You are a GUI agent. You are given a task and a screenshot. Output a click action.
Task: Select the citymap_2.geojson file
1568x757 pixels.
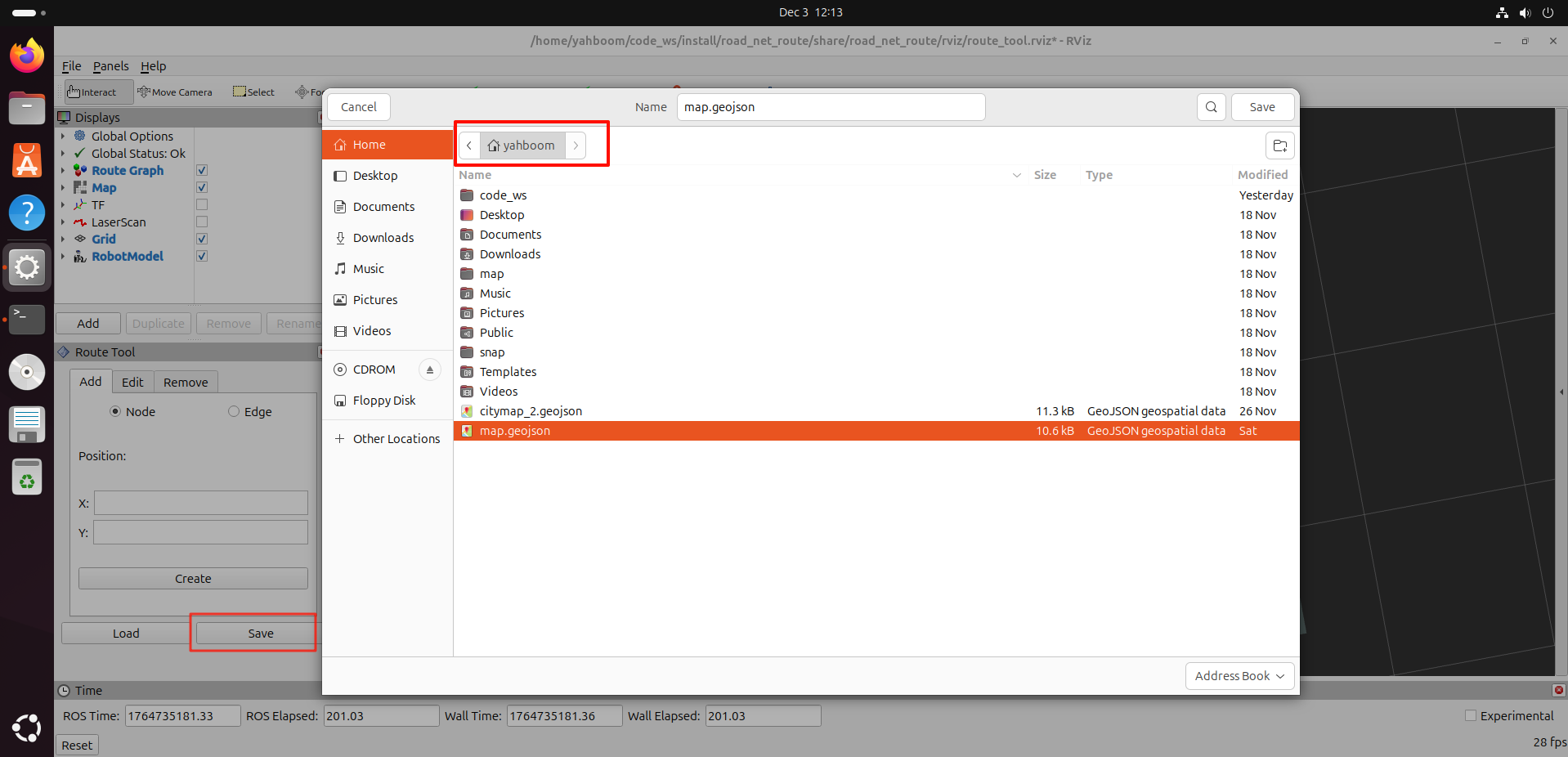pyautogui.click(x=531, y=411)
